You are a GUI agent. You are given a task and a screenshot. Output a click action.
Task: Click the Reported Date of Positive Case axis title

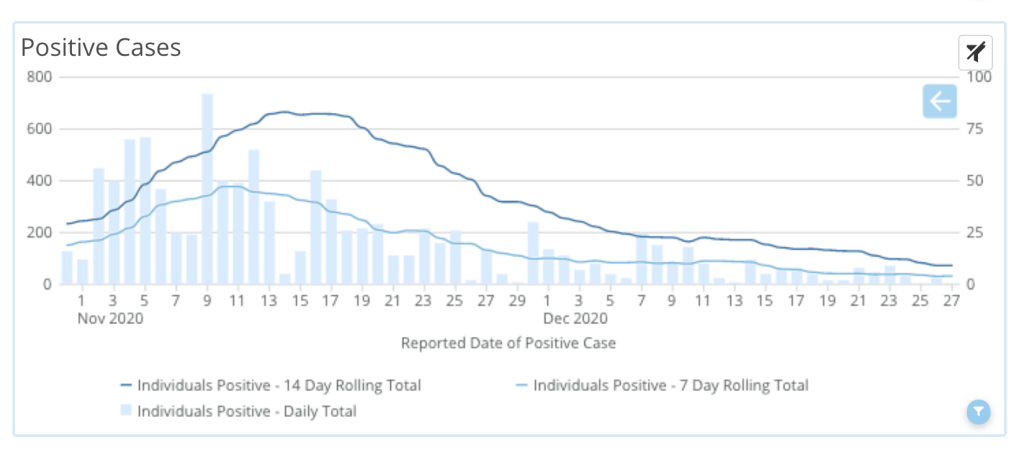click(x=508, y=343)
